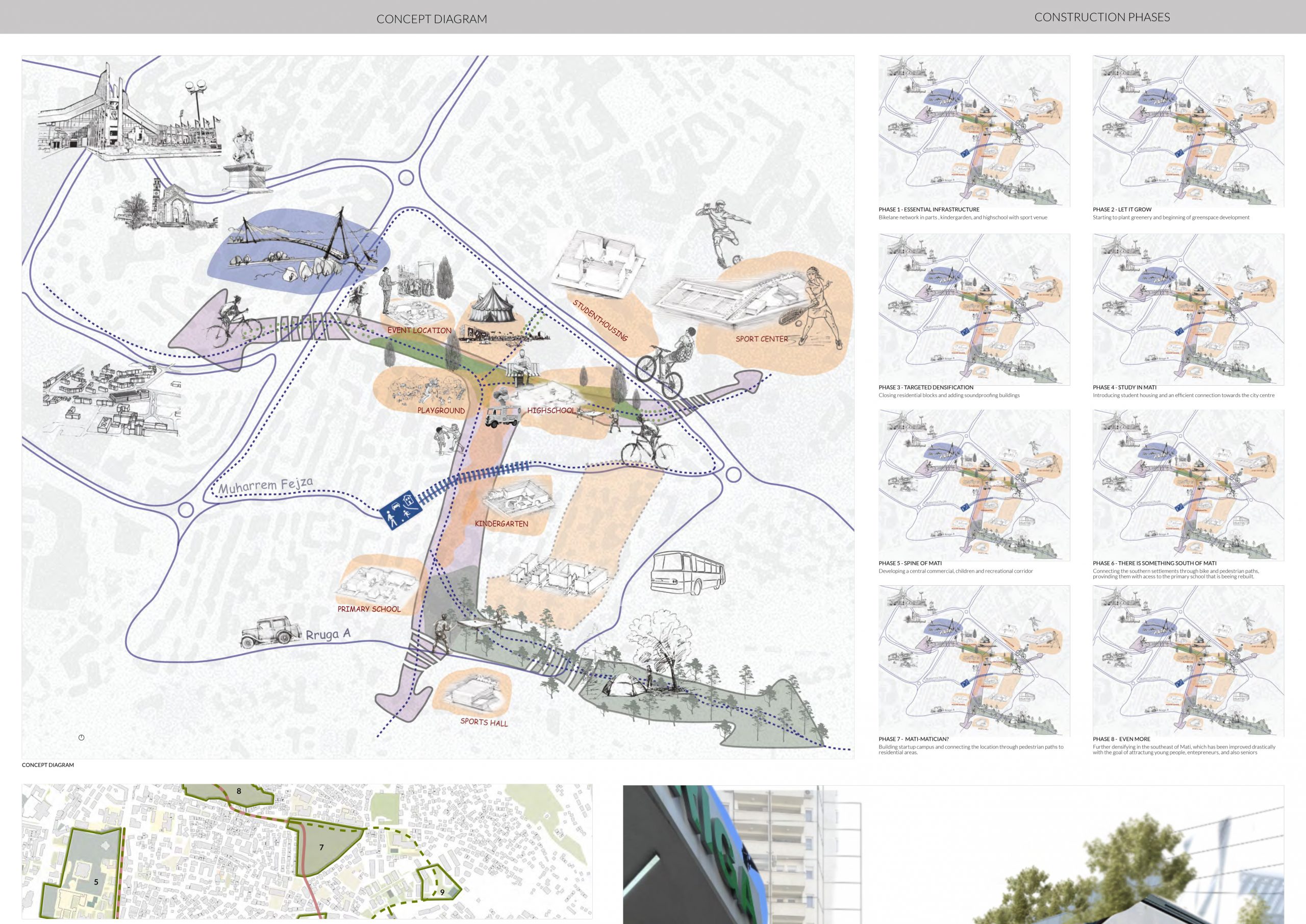The width and height of the screenshot is (1306, 924).
Task: Open the Phase 7 Mati-Matician thumbnail
Action: 974,661
